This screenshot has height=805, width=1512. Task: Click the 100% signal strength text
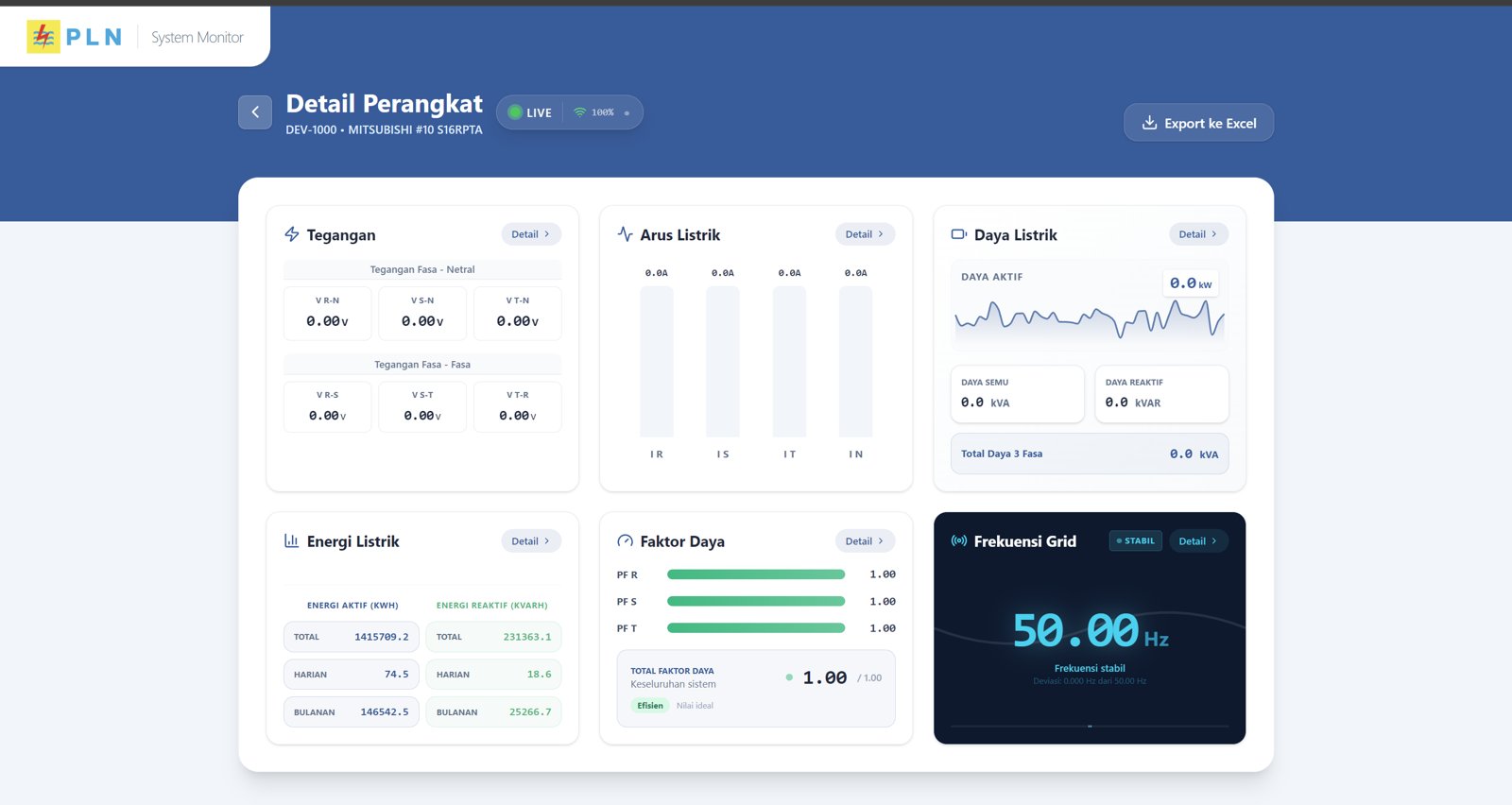point(603,112)
